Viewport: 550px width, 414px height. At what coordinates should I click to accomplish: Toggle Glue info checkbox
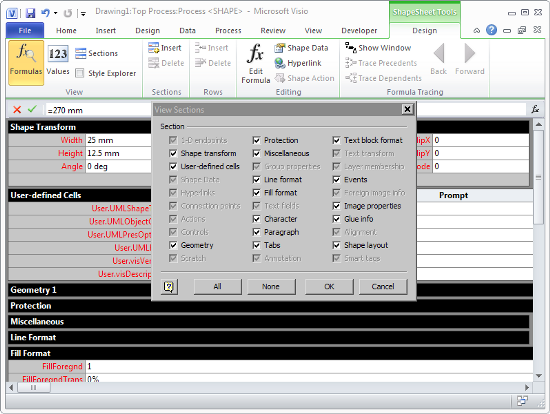336,219
